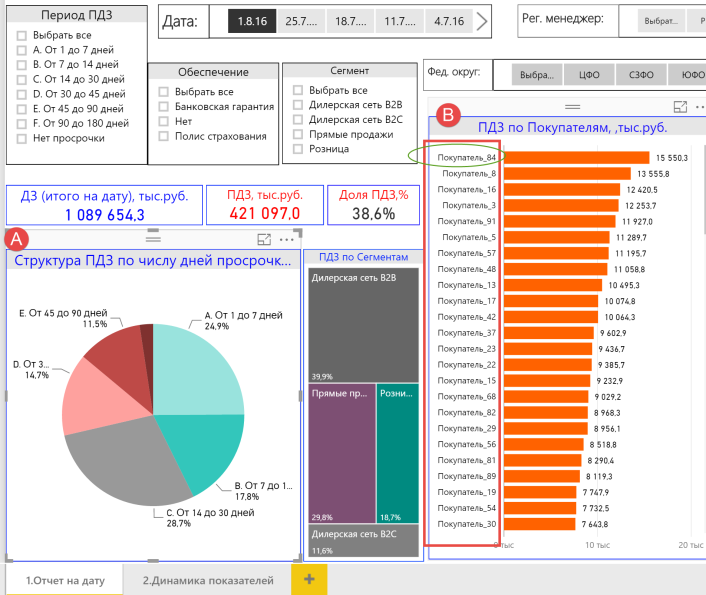Click 'Выбра...' in Фед. округ slicer
The width and height of the screenshot is (706, 595).
click(x=537, y=75)
